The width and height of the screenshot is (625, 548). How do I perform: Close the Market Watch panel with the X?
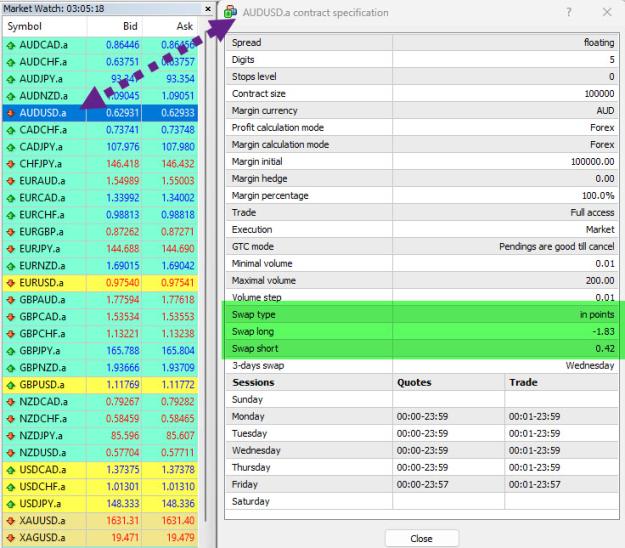208,8
